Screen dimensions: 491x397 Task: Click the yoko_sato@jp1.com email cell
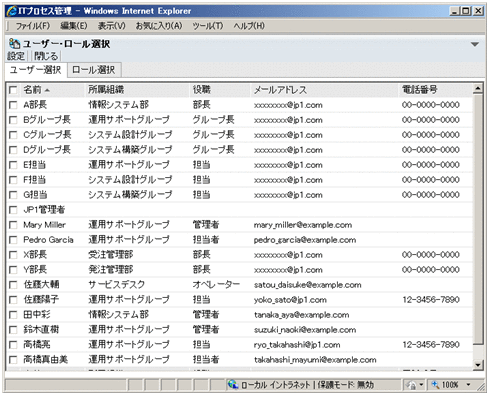(290, 300)
